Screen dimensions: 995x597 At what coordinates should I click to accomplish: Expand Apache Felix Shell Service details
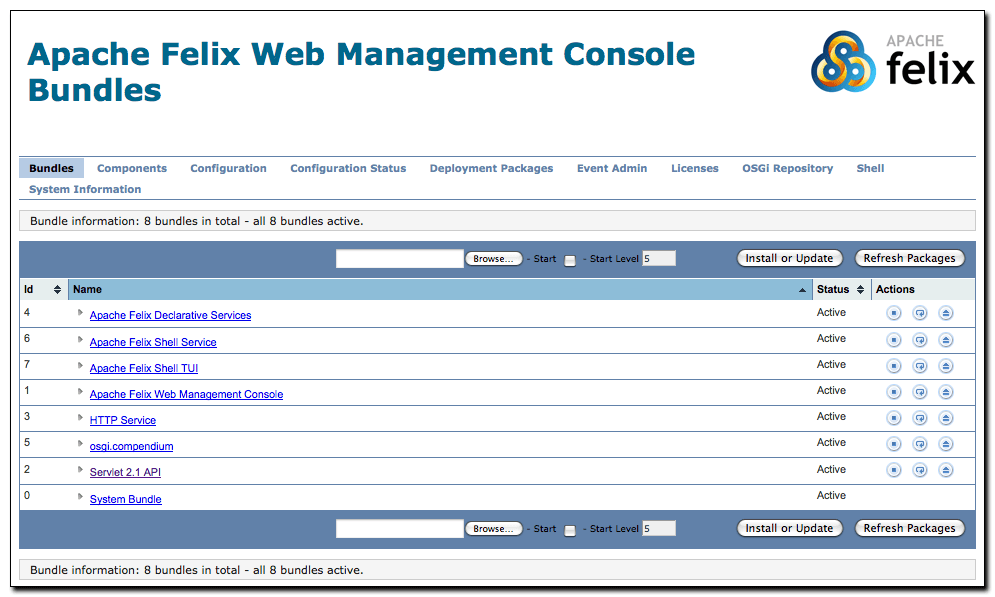point(80,339)
